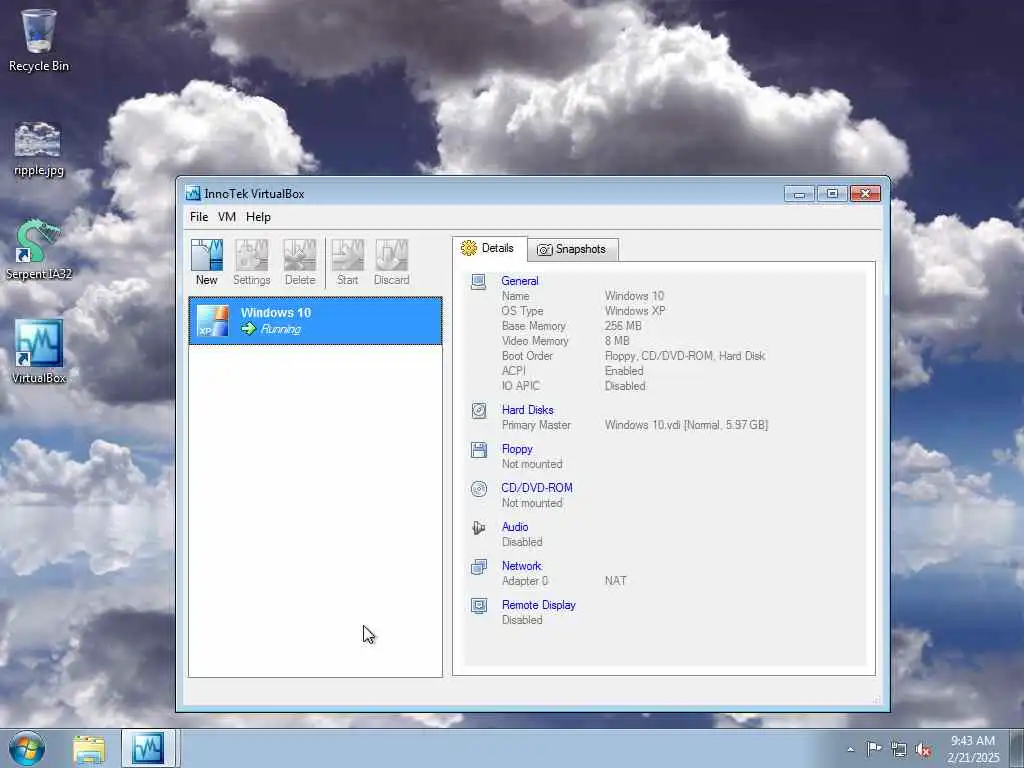Click the 8 MB video memory value

617,341
